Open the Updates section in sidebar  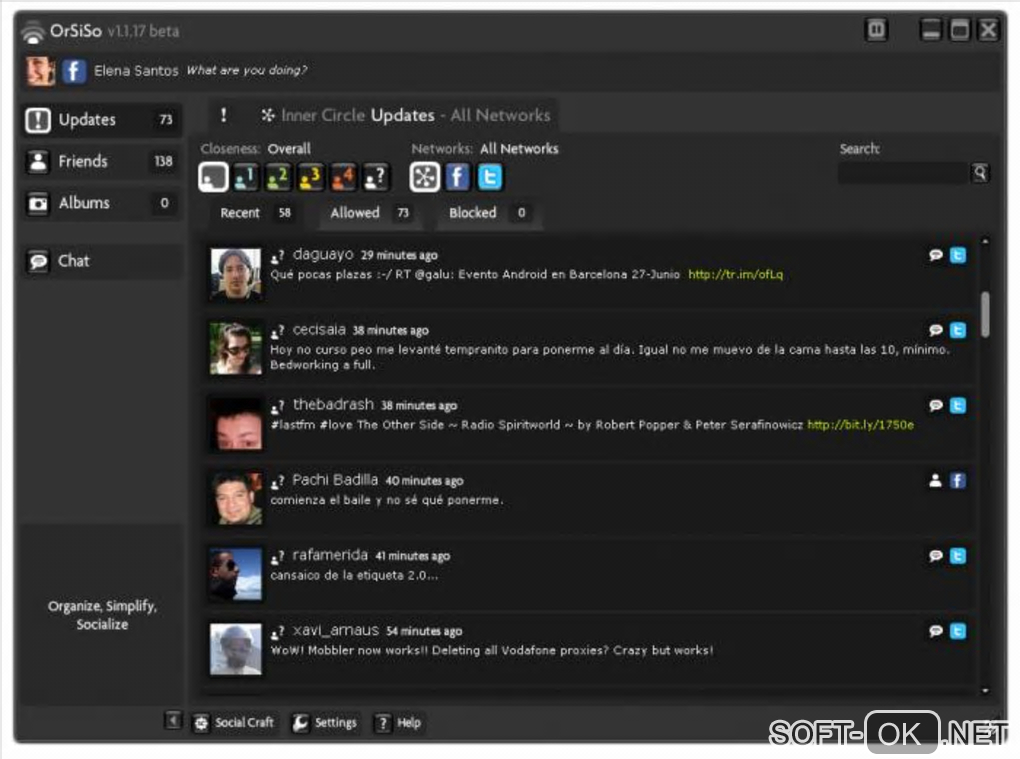tap(101, 120)
